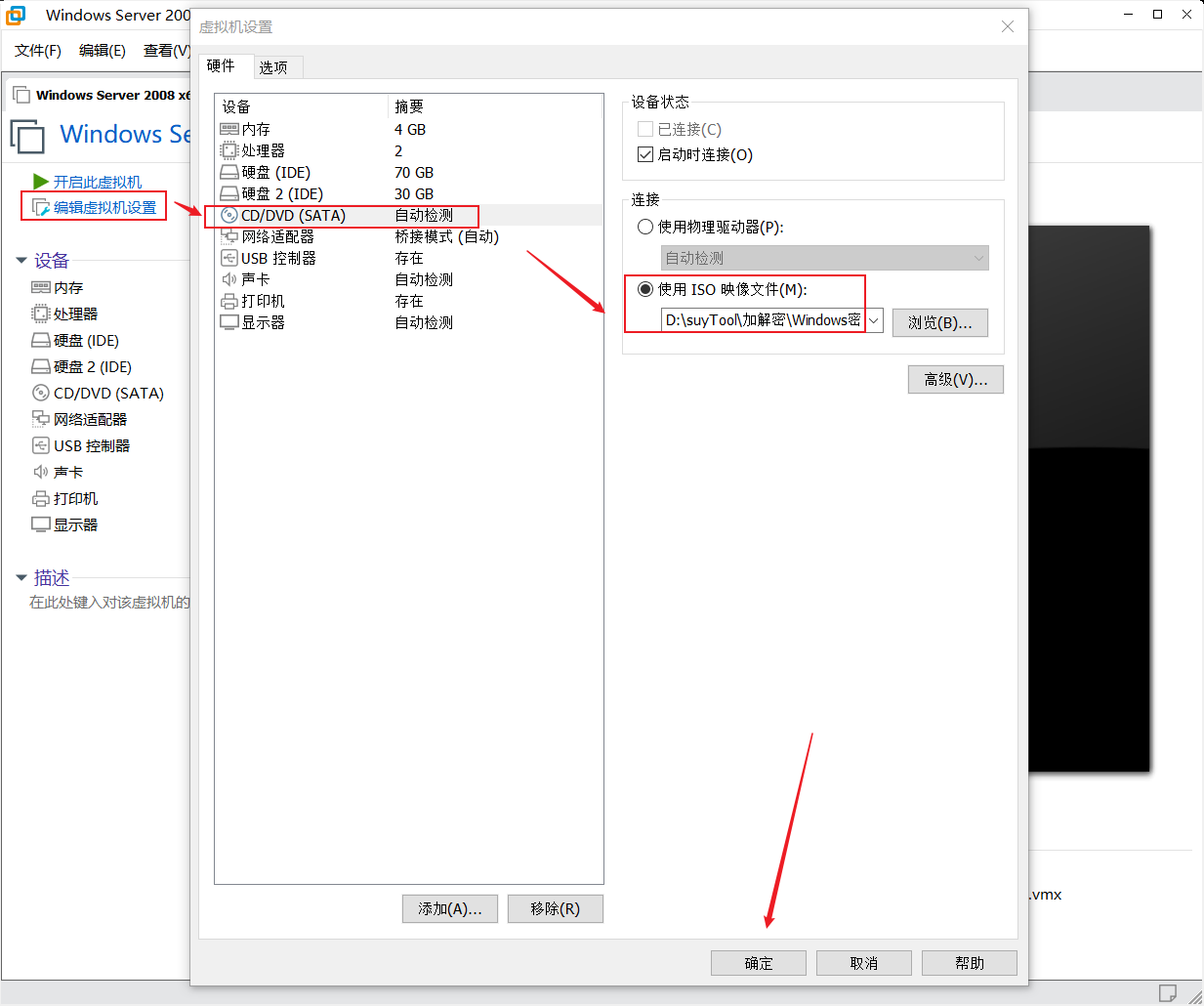
Task: Click the 取消 button
Action: click(864, 963)
